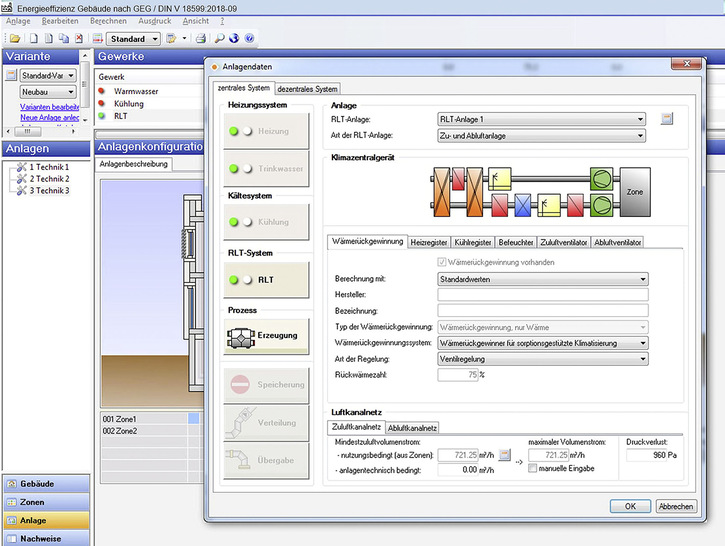Click the edit icon beside RLT-Anlage dropdown
725x546 pixels.
point(668,119)
